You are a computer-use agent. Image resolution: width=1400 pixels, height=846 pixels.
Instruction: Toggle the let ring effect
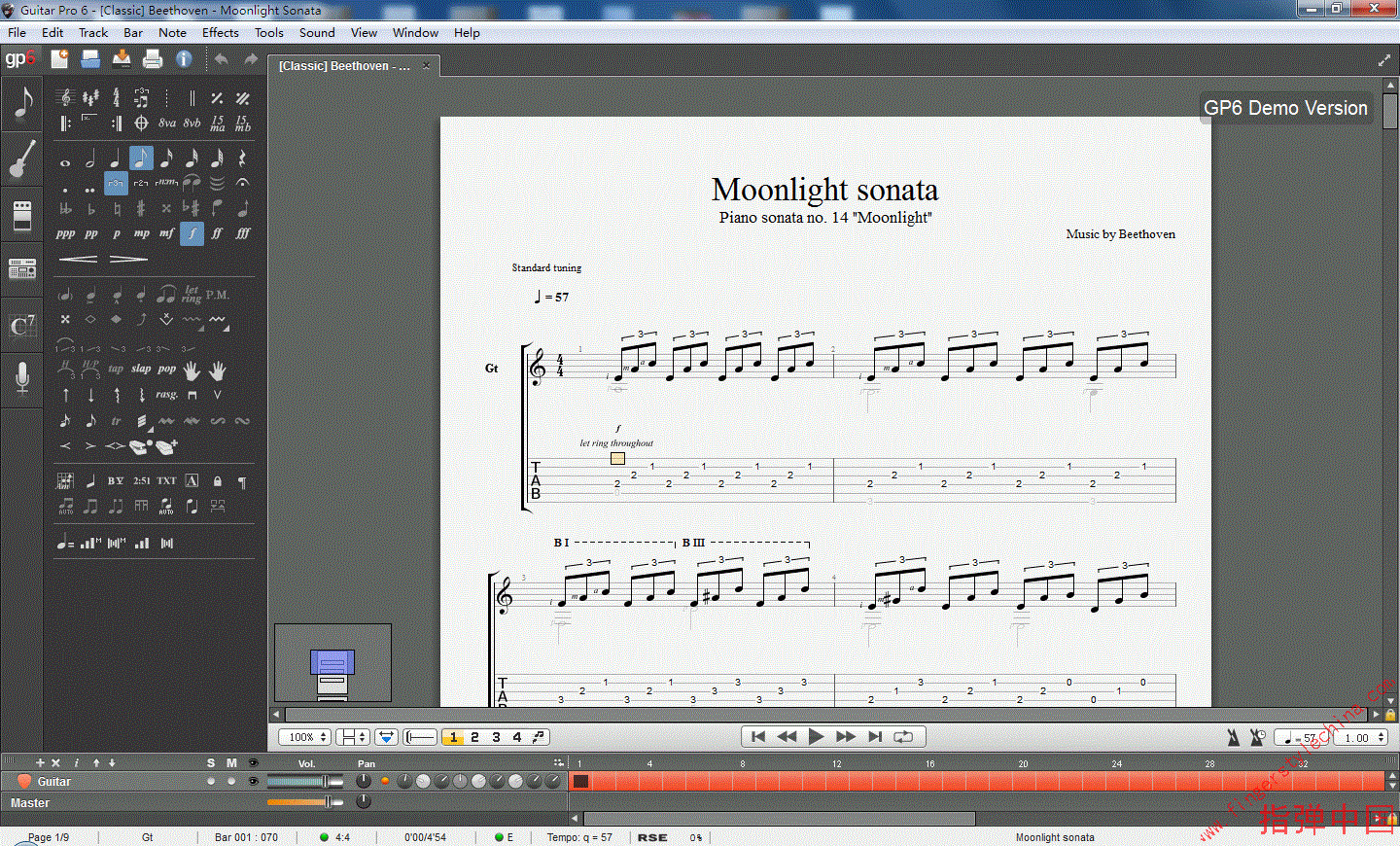(x=192, y=294)
